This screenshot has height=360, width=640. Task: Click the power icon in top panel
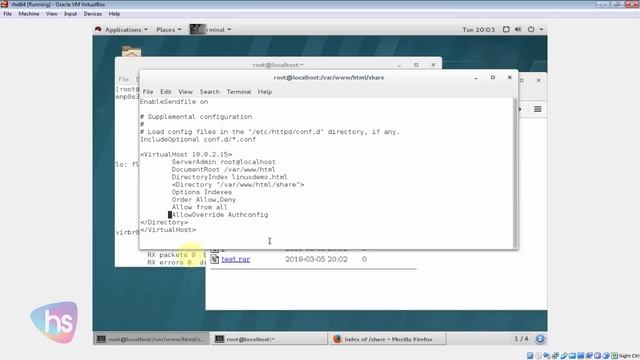[x=531, y=29]
